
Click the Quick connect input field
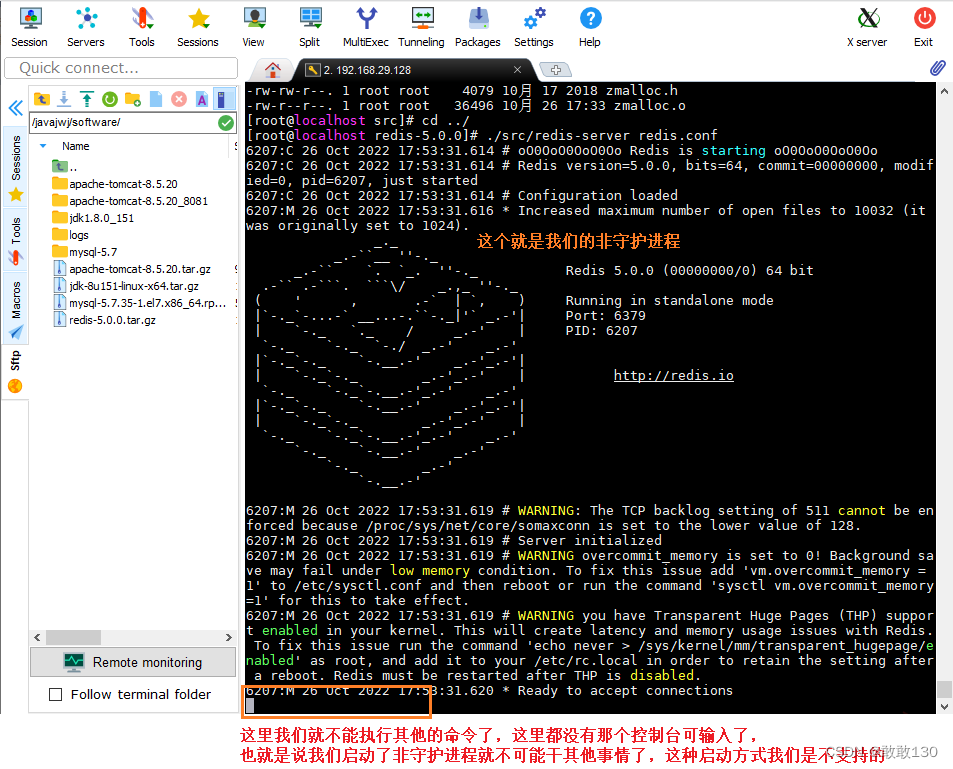pos(121,67)
